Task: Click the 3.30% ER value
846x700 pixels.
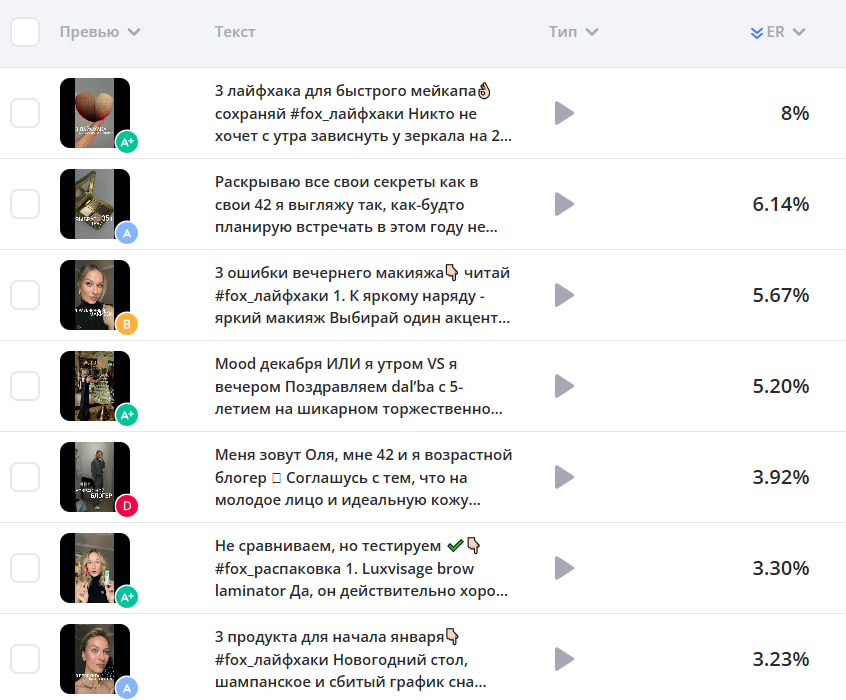Action: tap(781, 568)
